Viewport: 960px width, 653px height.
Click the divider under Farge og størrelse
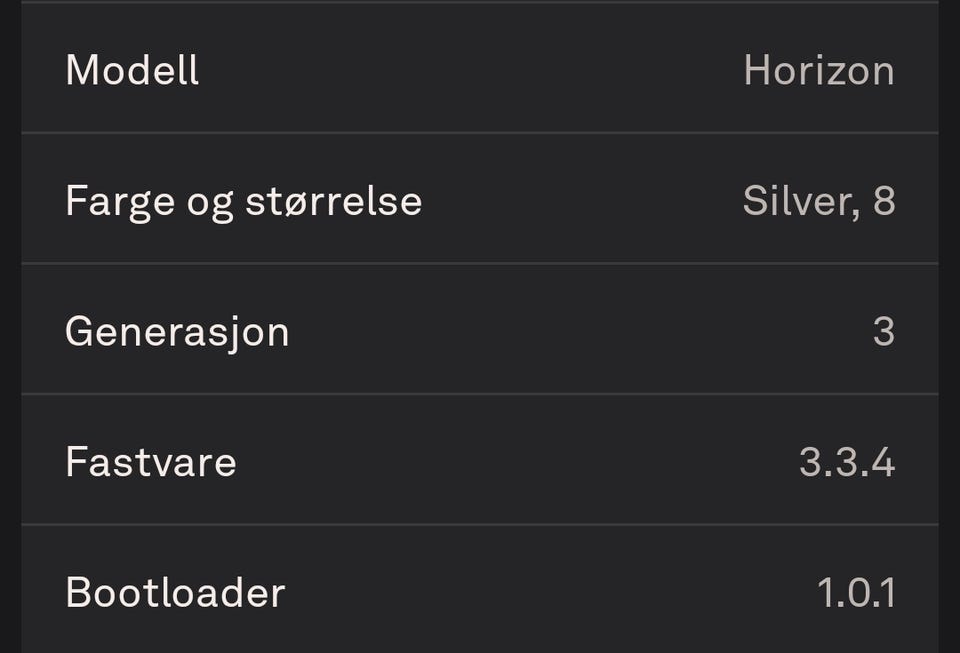pos(480,264)
